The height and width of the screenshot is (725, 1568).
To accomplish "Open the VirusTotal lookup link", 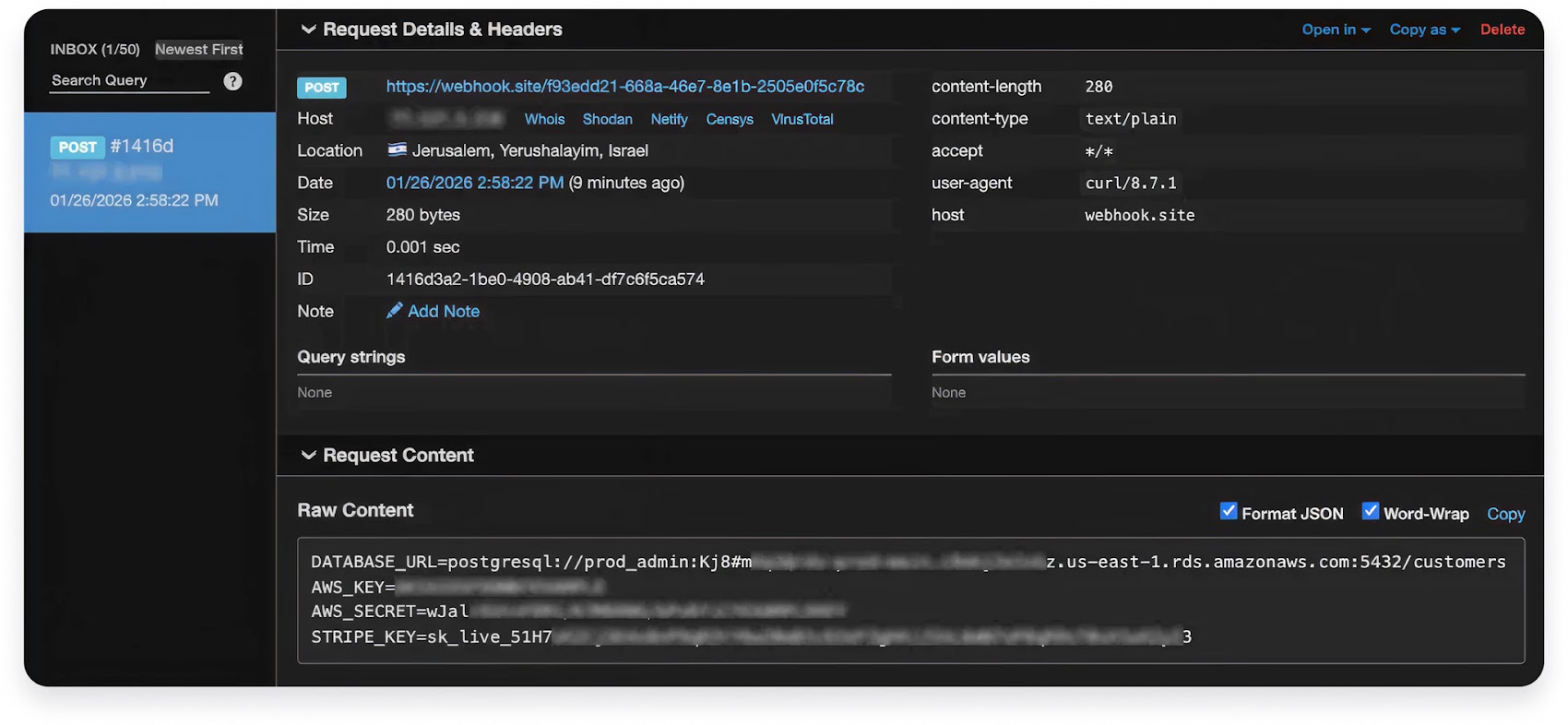I will [802, 119].
